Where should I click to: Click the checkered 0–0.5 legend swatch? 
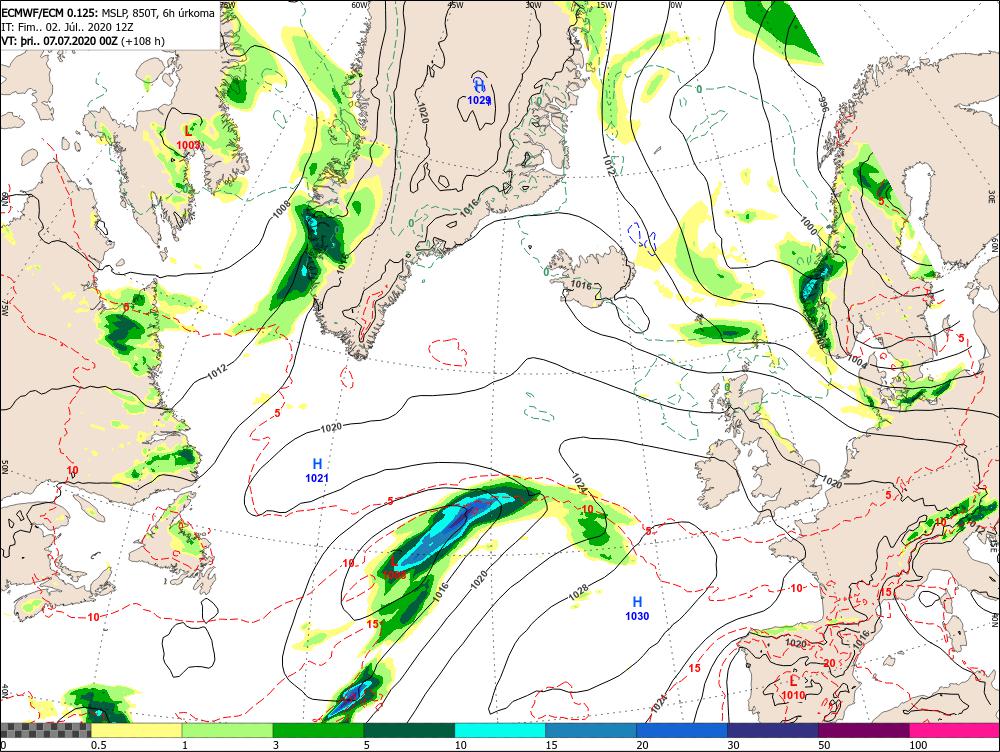click(x=45, y=730)
